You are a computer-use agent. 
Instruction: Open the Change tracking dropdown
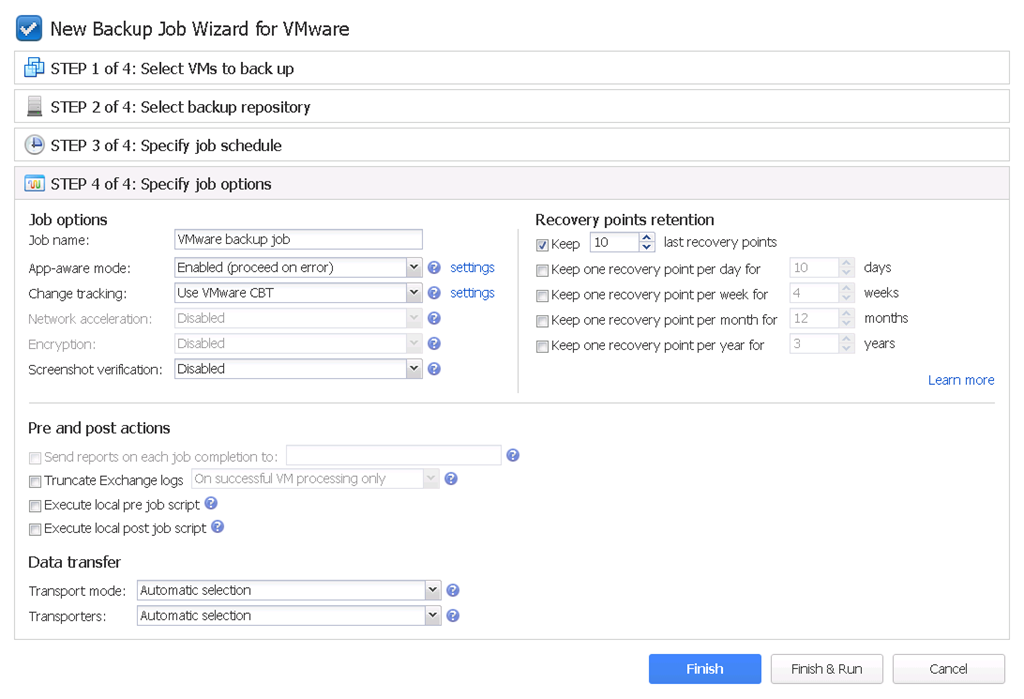(x=414, y=293)
